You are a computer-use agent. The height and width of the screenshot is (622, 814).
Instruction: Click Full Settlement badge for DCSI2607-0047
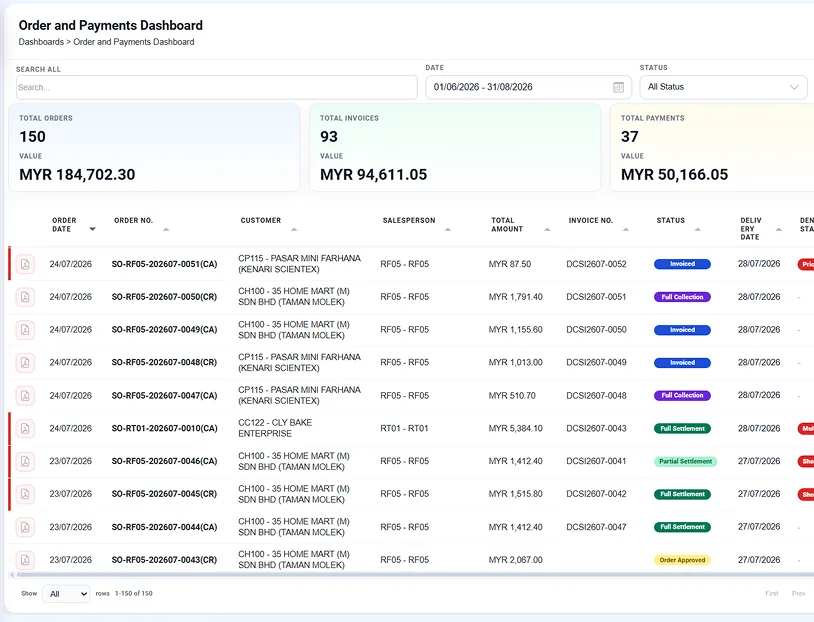(682, 527)
